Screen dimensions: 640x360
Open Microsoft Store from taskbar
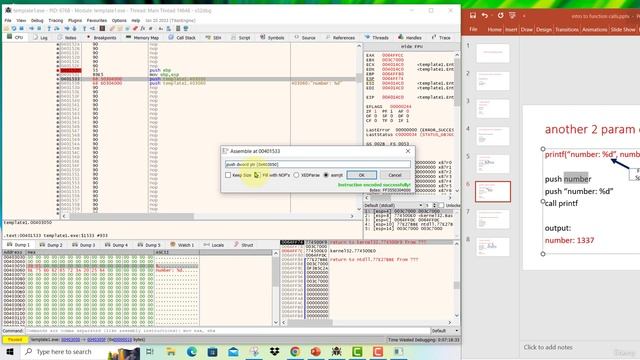click(212, 351)
